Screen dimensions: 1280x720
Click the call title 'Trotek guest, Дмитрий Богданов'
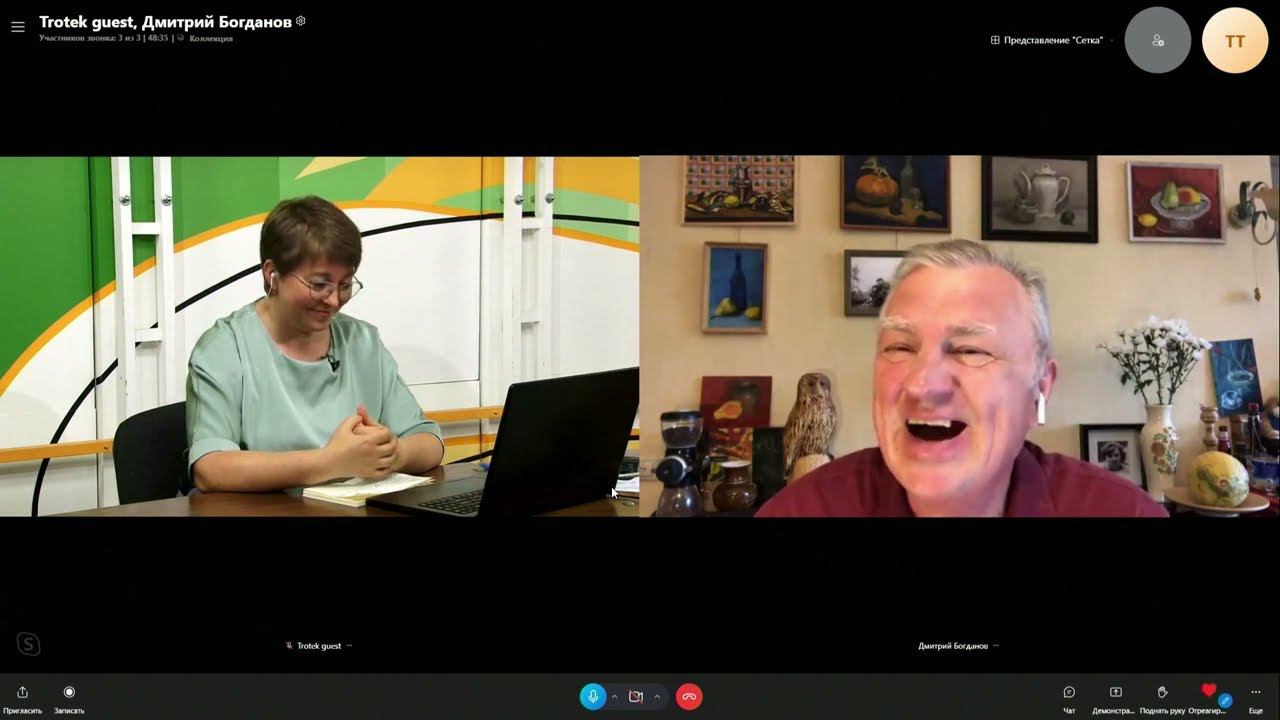click(x=165, y=22)
